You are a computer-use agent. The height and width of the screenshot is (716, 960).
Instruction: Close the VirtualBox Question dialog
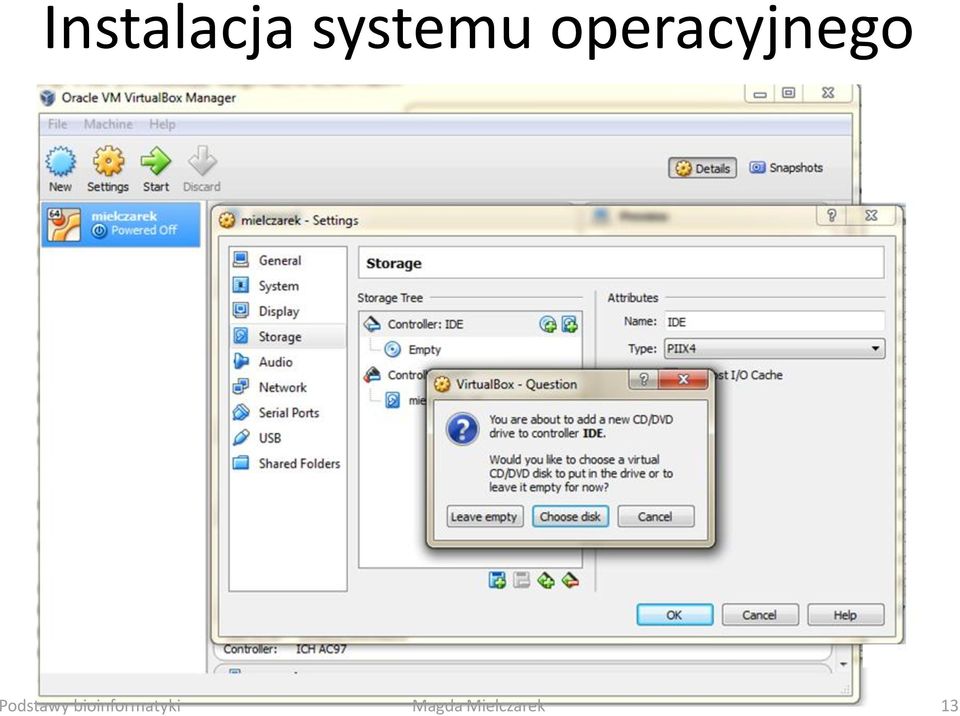tap(683, 379)
